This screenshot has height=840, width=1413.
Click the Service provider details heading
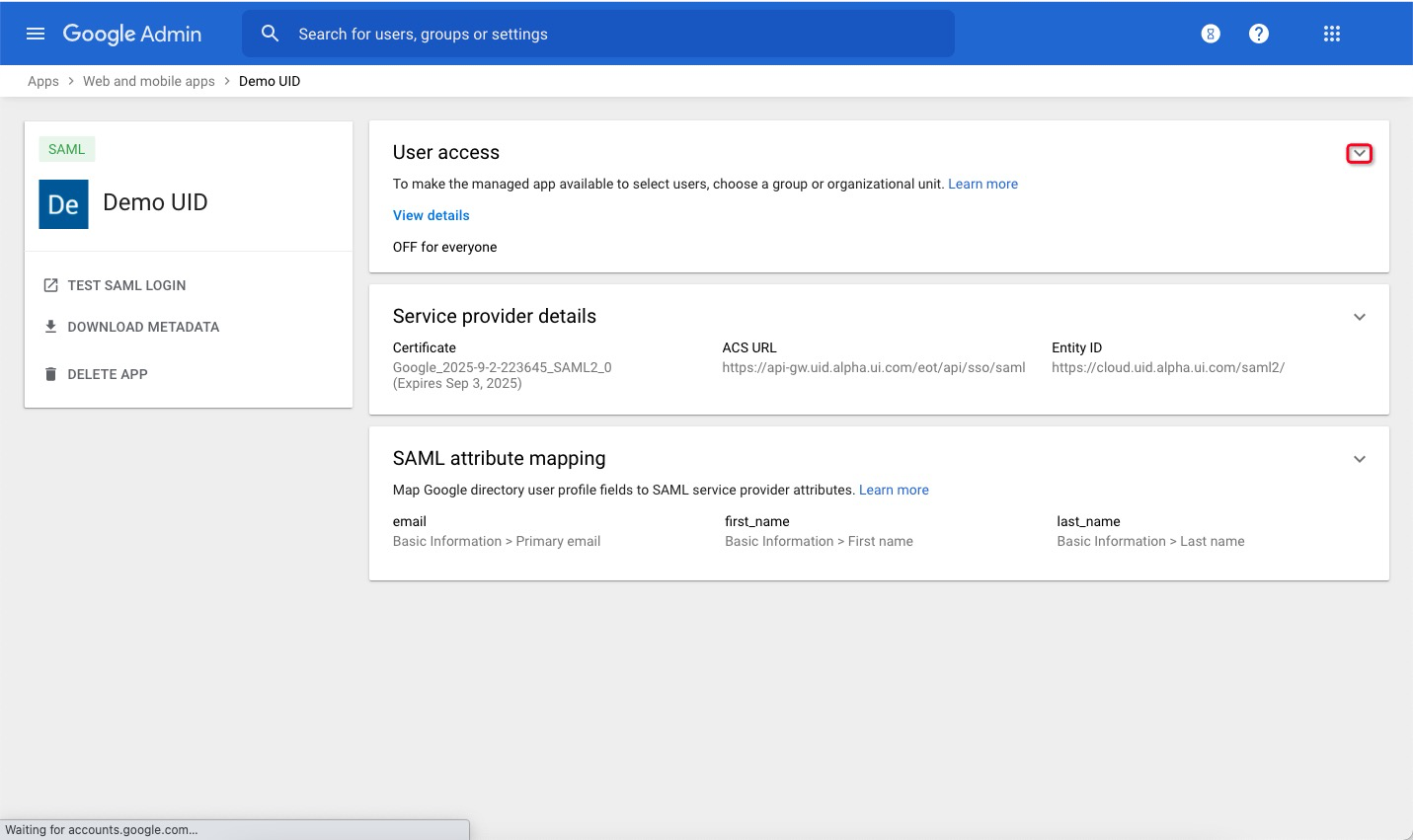point(495,316)
